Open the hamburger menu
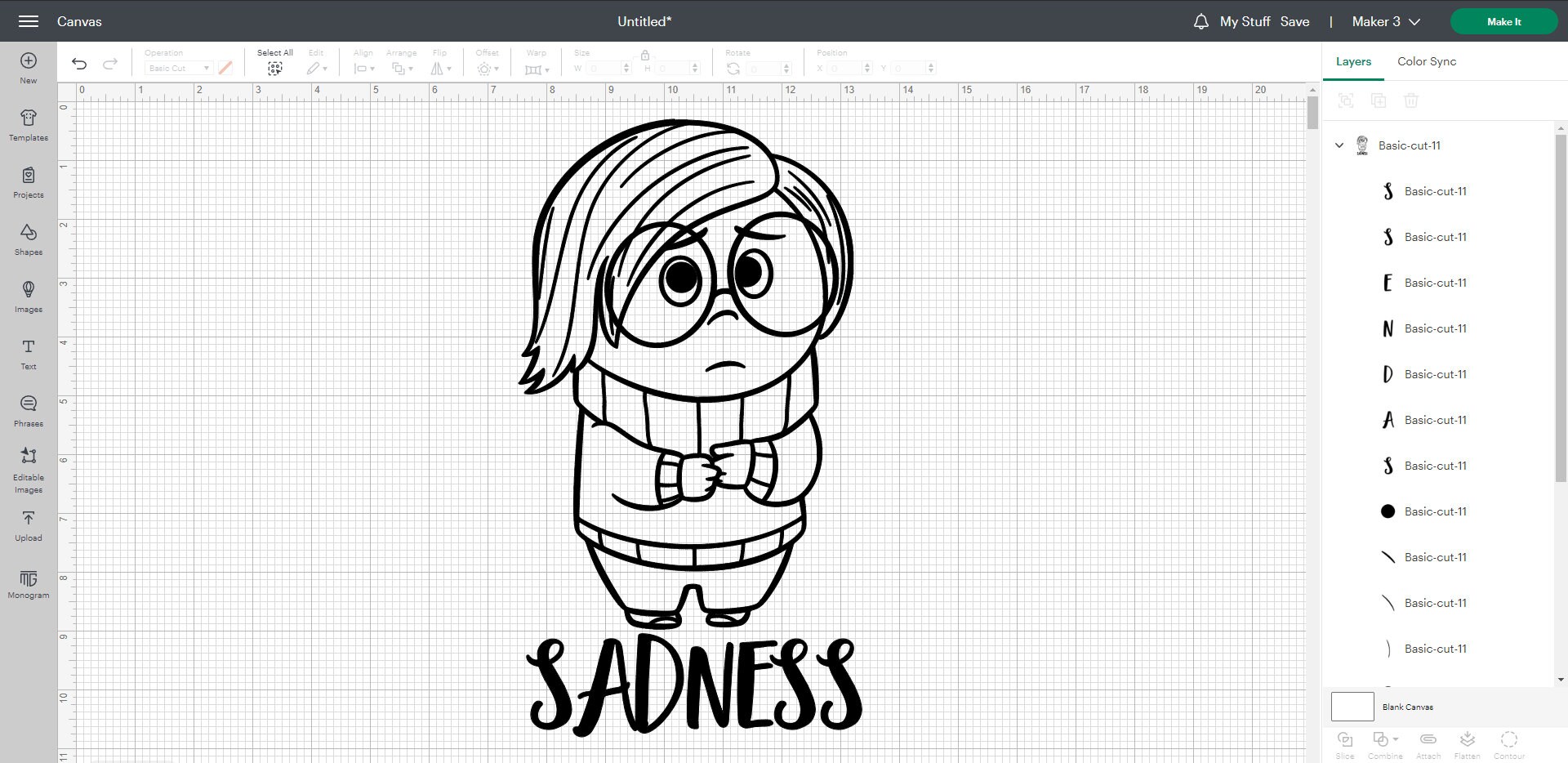 click(x=28, y=21)
